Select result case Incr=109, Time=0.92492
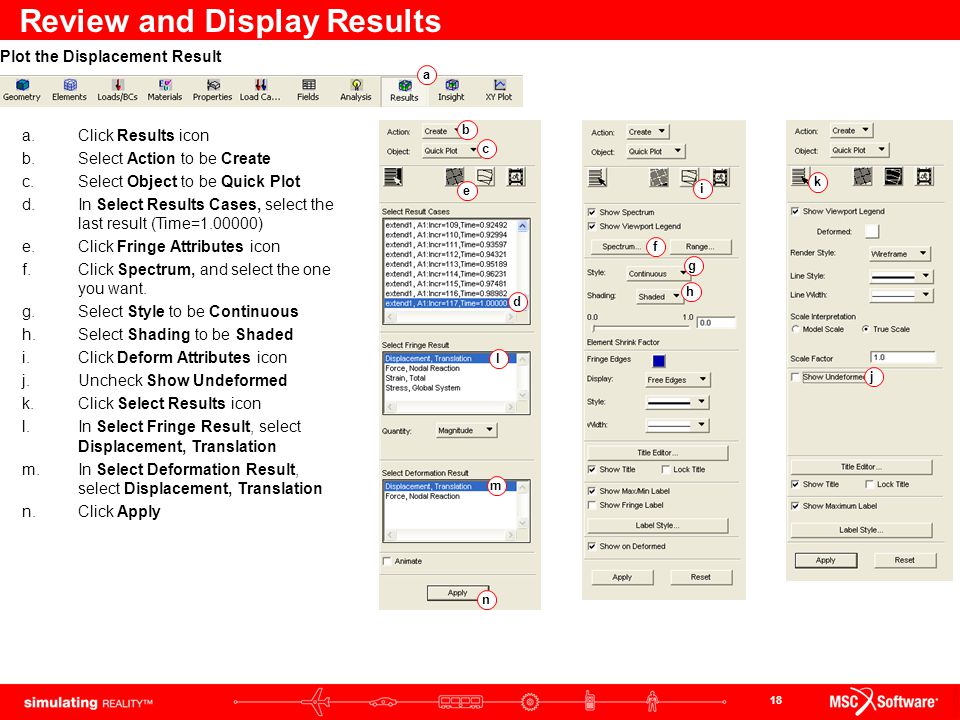 [x=449, y=225]
